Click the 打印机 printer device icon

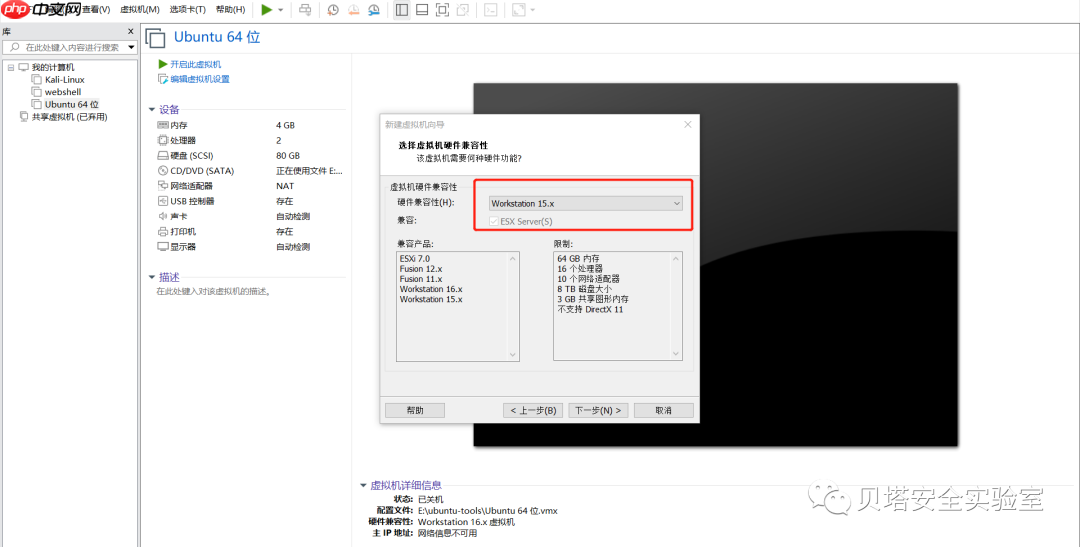coord(163,231)
